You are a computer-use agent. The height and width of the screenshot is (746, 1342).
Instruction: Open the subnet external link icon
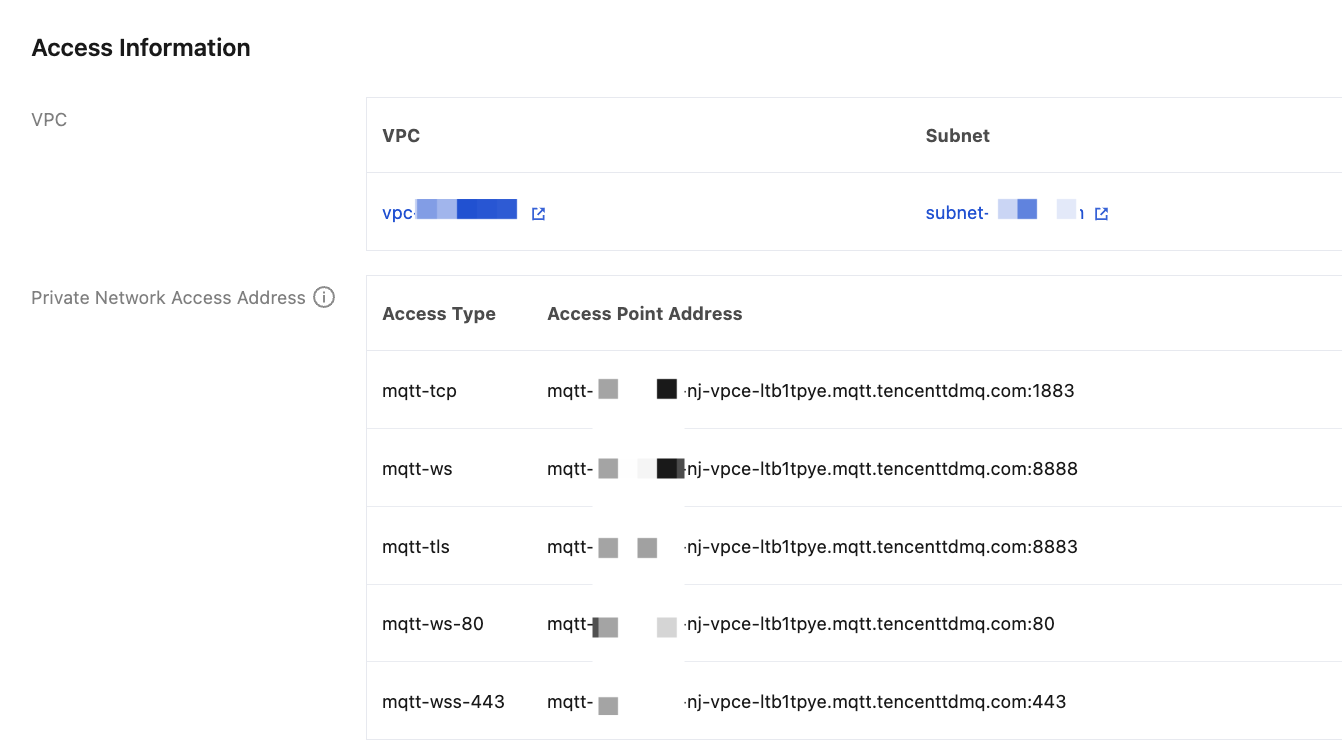(1101, 213)
